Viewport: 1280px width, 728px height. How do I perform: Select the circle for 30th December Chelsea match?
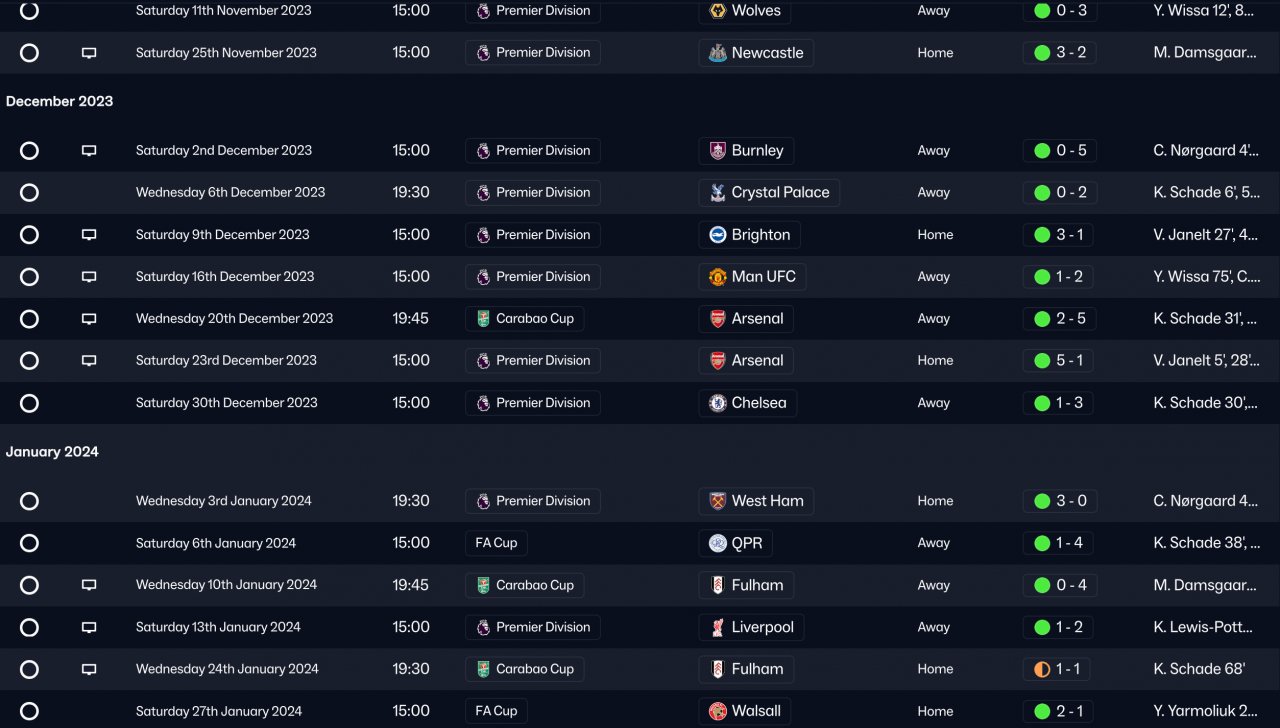pyautogui.click(x=29, y=403)
